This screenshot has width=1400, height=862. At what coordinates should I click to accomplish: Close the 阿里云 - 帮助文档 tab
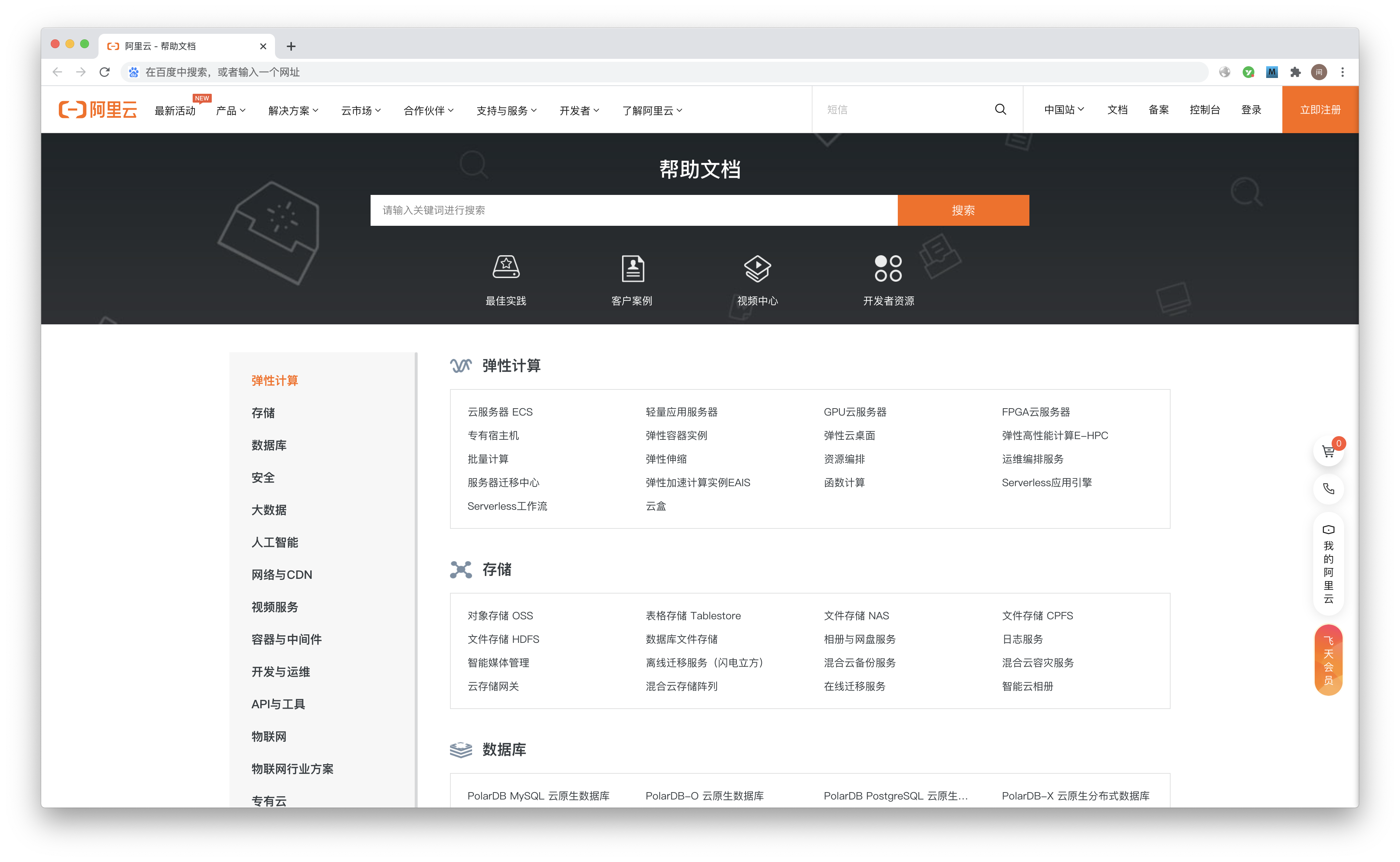pos(262,46)
